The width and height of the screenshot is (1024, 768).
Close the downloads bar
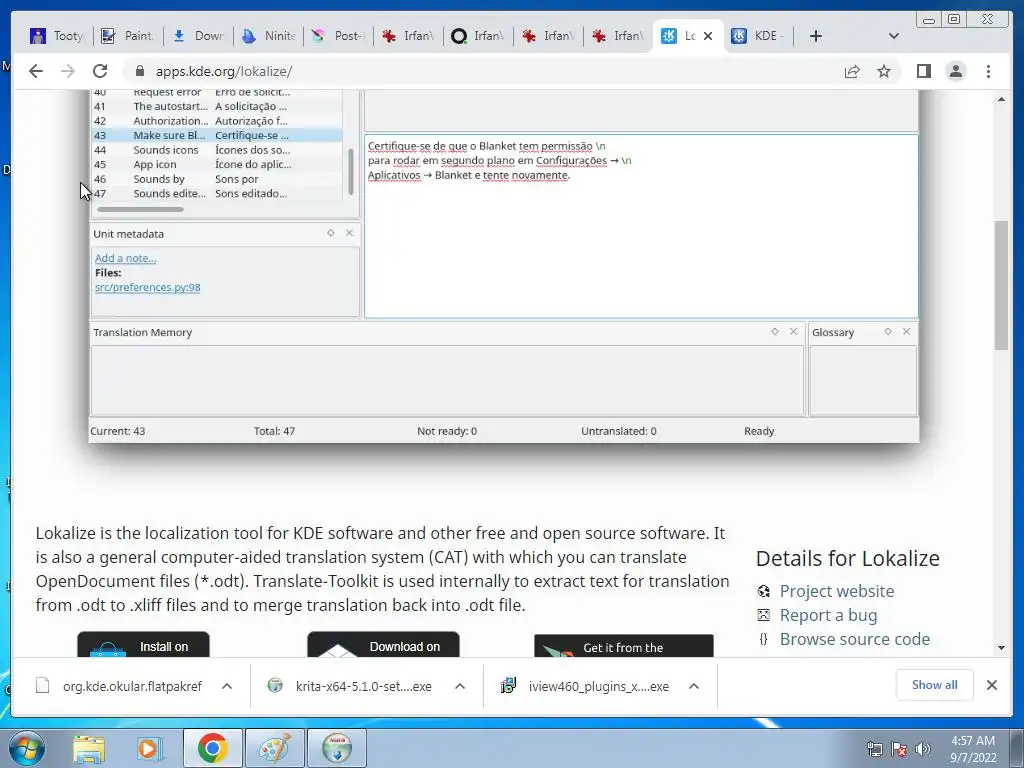point(992,685)
